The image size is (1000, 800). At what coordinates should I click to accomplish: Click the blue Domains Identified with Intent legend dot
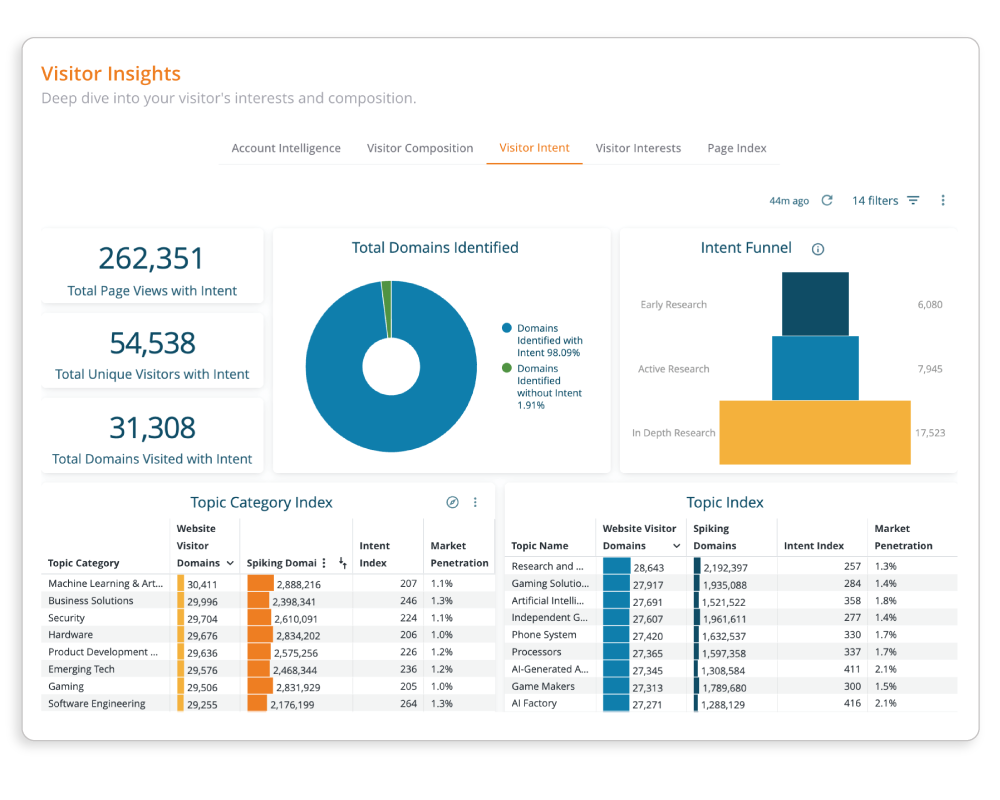point(507,328)
